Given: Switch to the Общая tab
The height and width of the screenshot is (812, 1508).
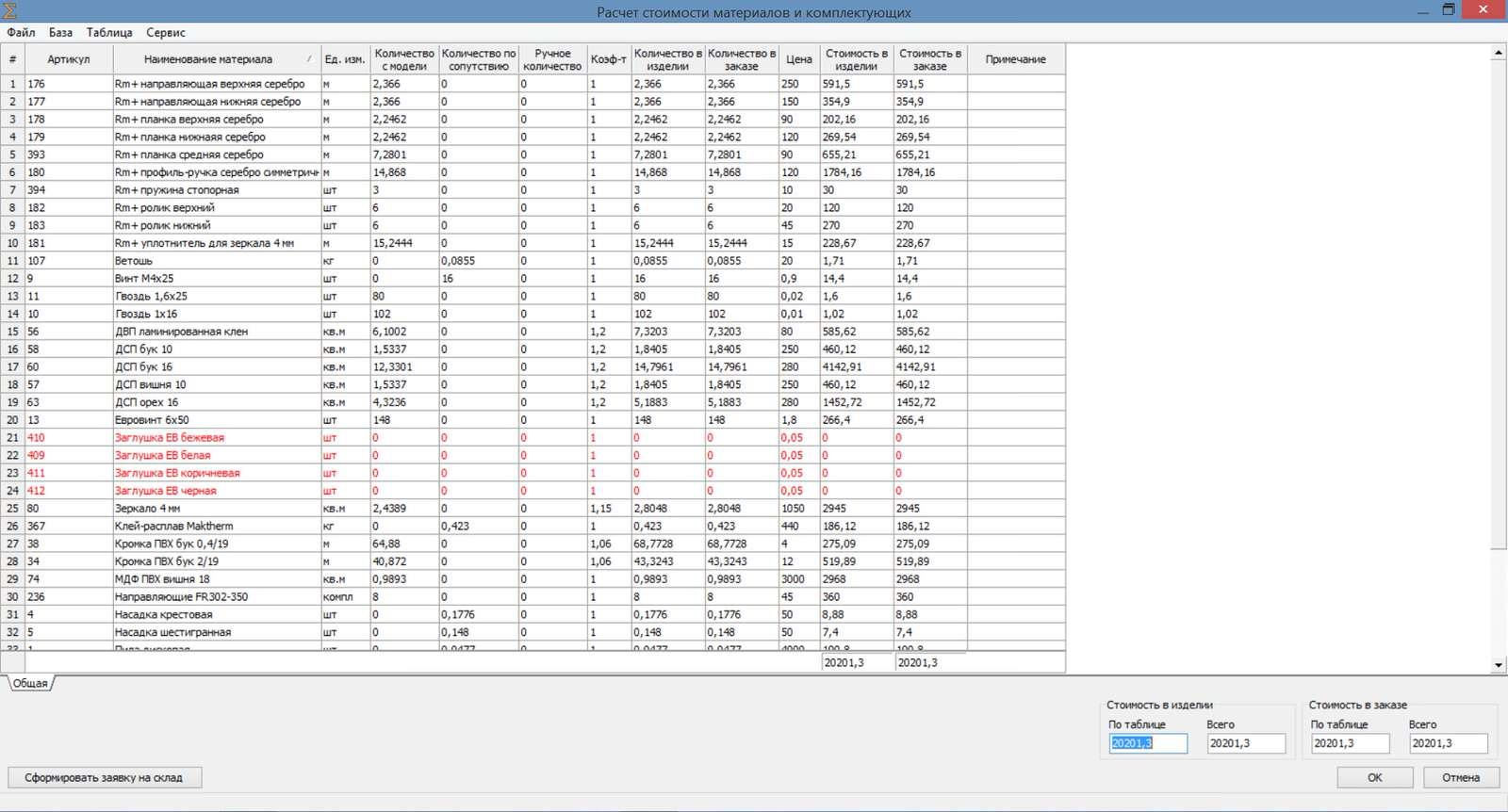Looking at the screenshot, I should [30, 683].
